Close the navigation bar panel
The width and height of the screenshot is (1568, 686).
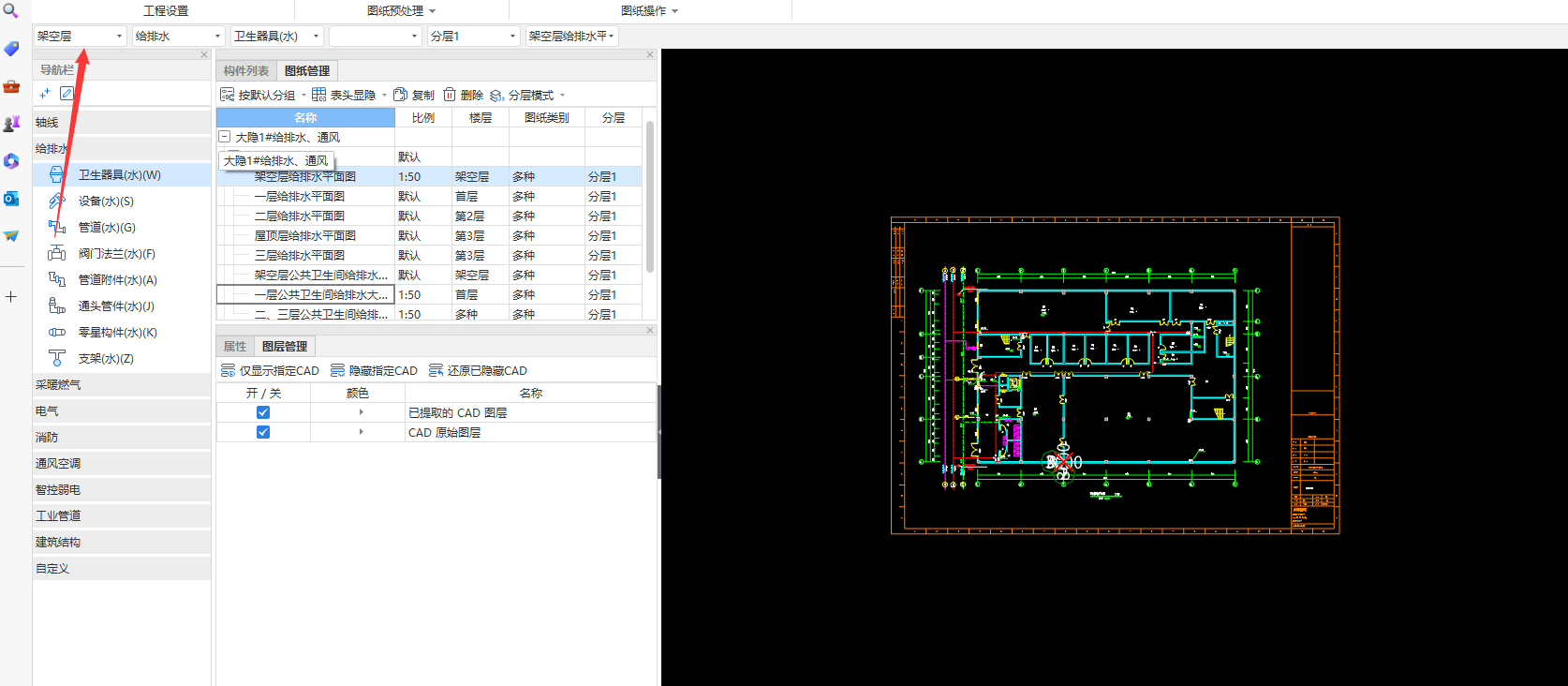[204, 54]
